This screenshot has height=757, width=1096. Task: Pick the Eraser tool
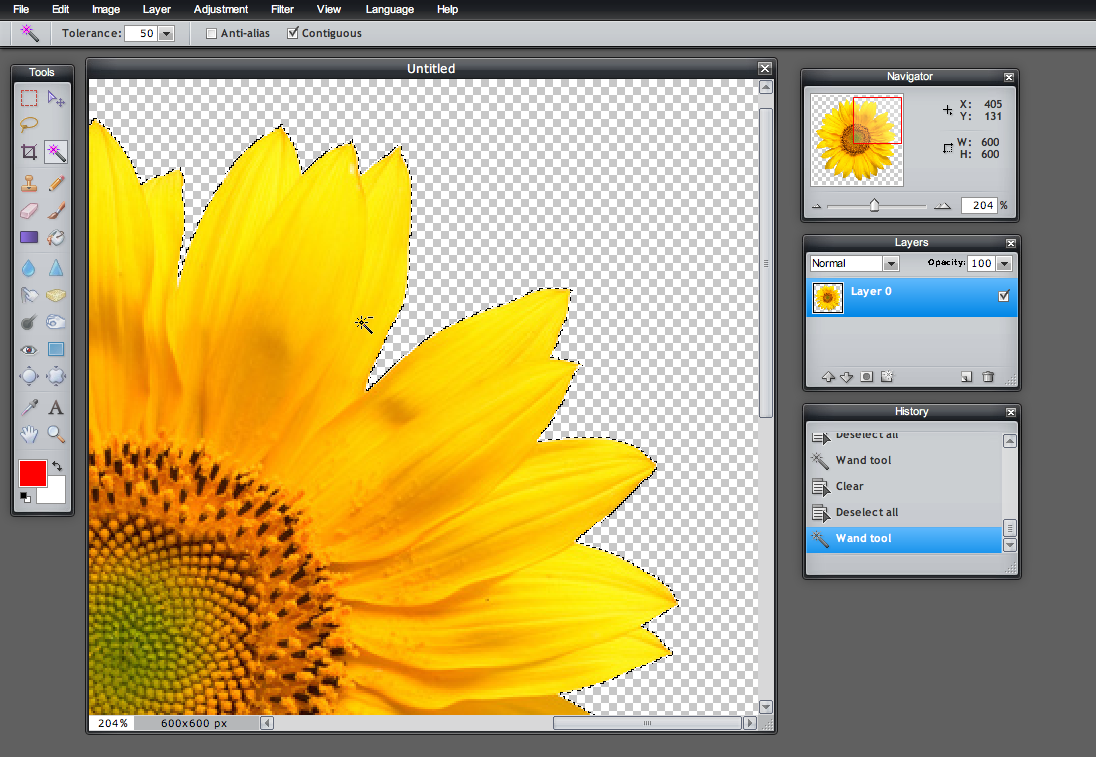(x=29, y=210)
